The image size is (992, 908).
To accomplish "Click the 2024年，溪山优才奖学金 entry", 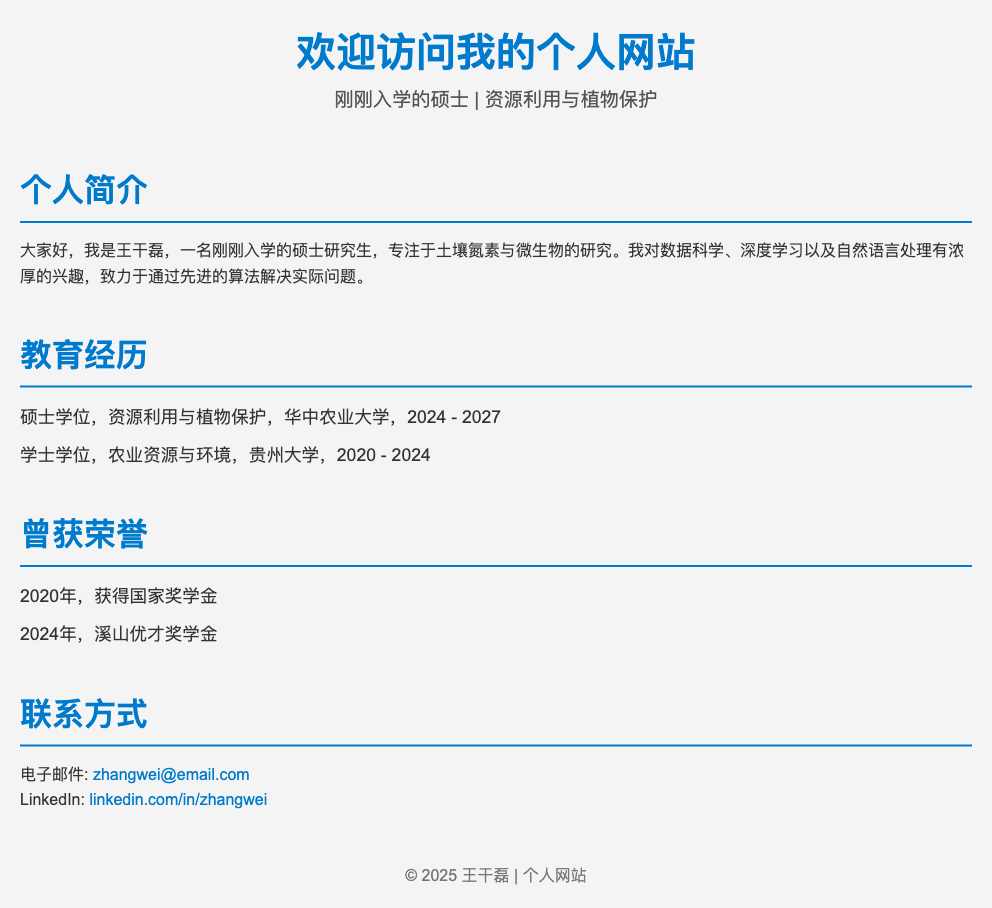I will coord(118,634).
